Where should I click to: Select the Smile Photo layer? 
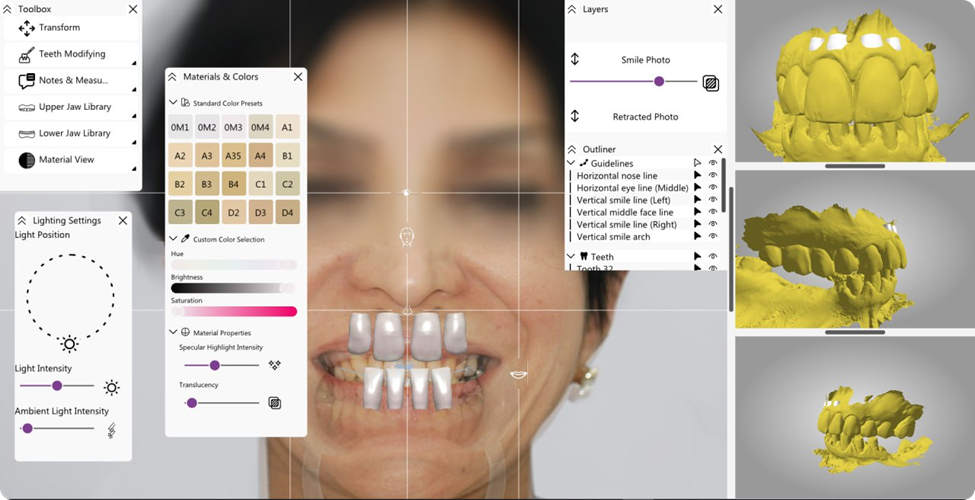point(645,60)
